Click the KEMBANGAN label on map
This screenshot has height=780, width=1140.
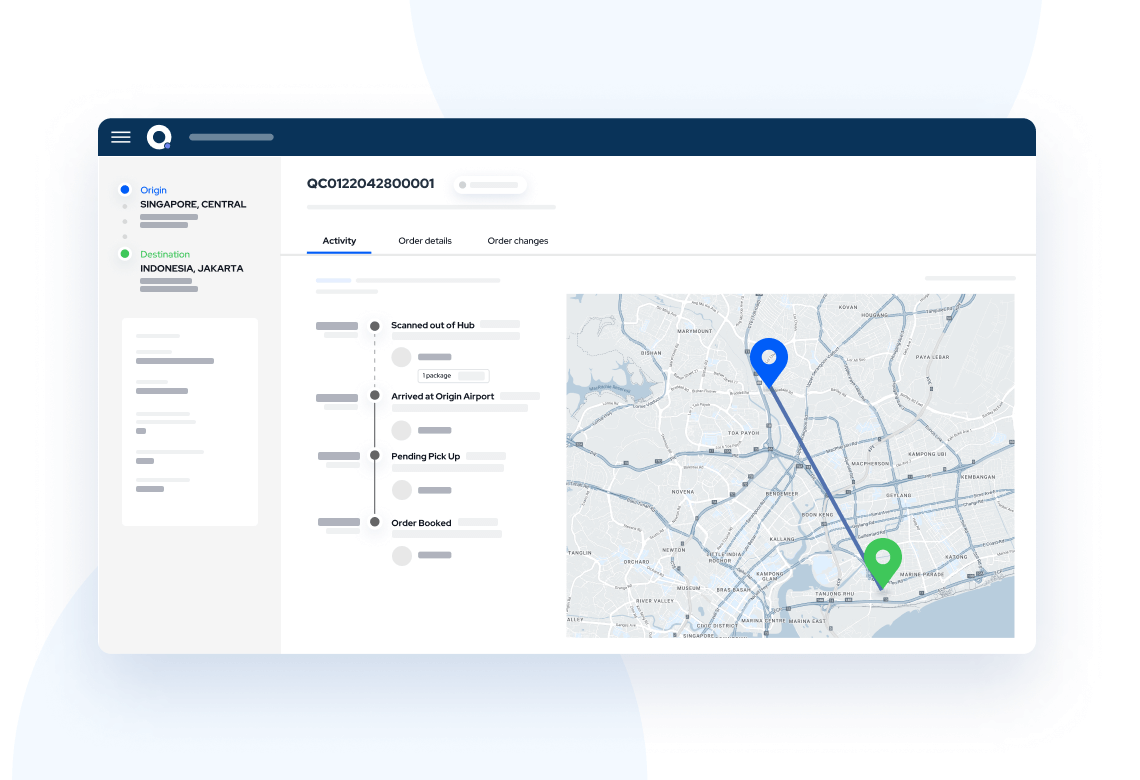(x=978, y=477)
